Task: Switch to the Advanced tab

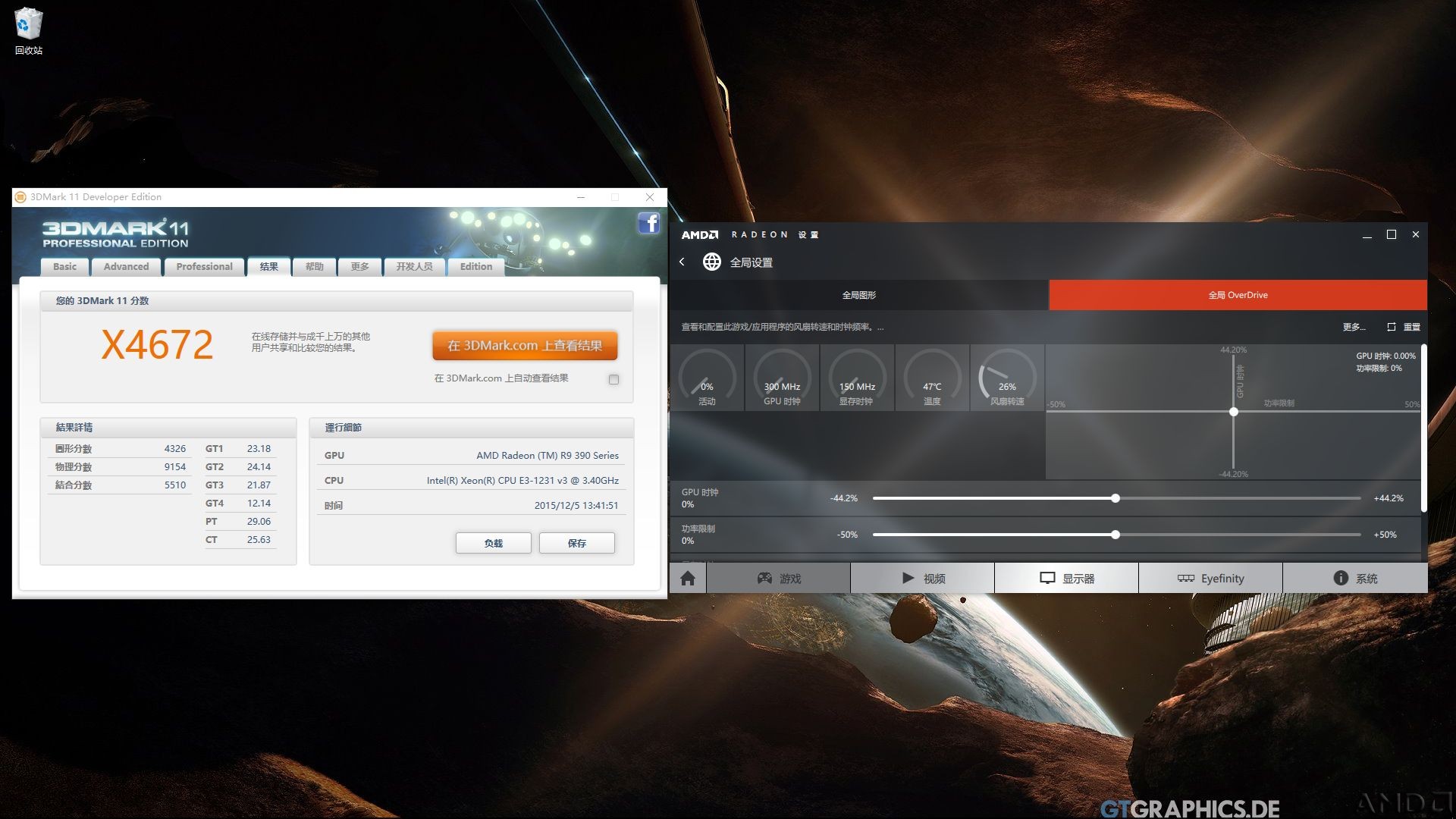Action: coord(126,267)
